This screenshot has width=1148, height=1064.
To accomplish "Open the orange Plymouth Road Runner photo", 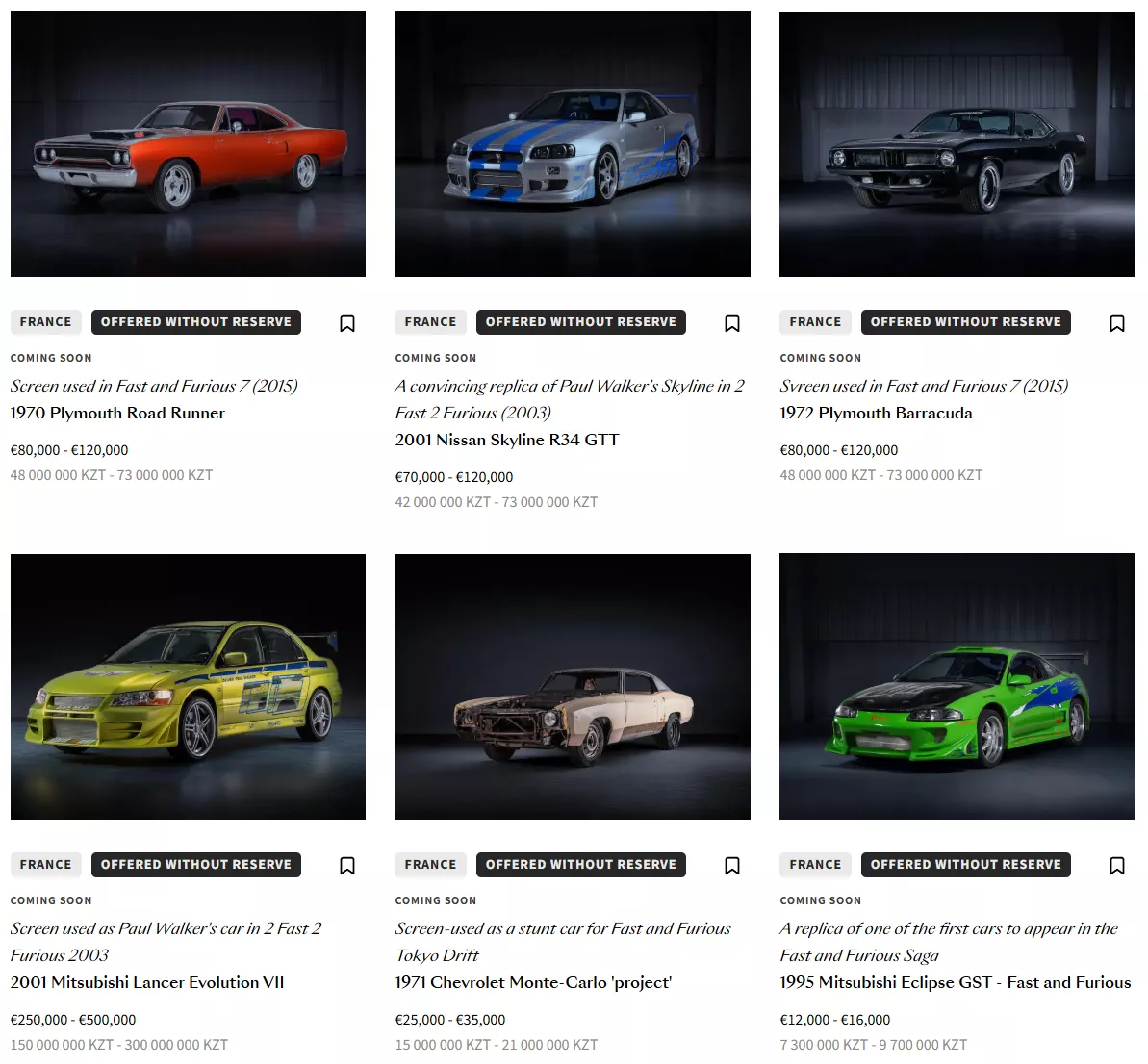I will [189, 143].
